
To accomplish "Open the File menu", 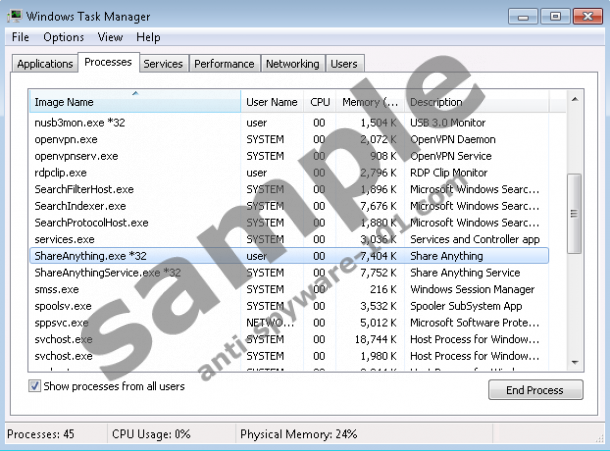I will [20, 37].
